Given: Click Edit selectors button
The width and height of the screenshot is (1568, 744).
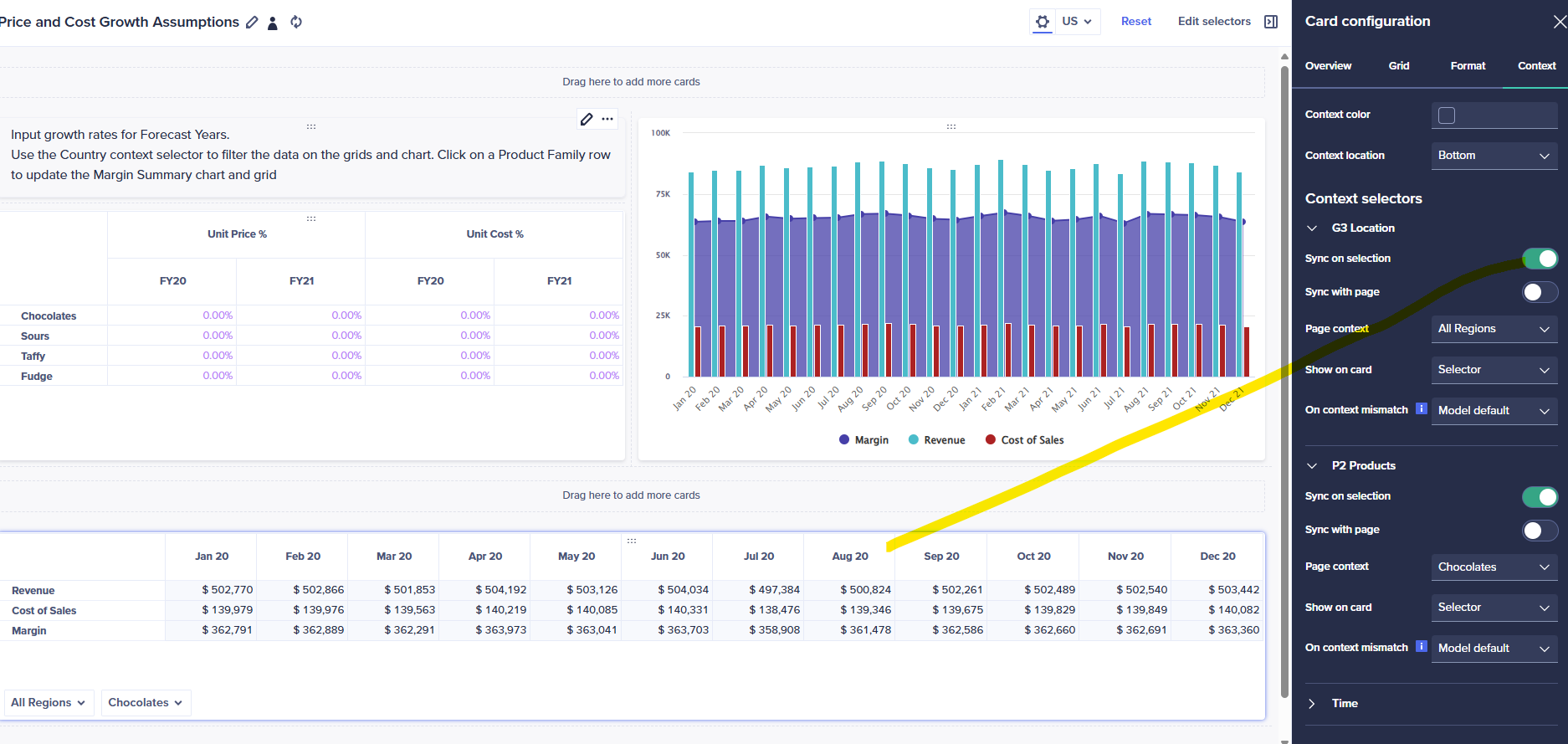Looking at the screenshot, I should click(x=1214, y=22).
